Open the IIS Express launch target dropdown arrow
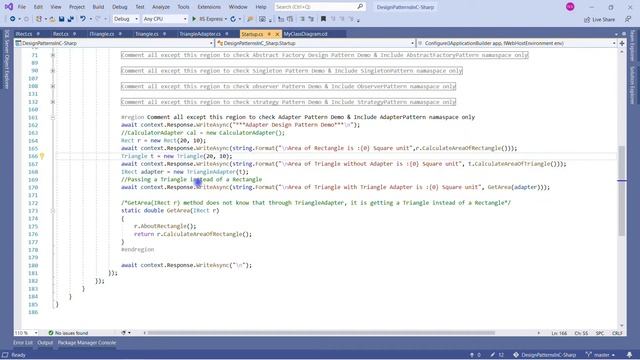 pos(226,19)
